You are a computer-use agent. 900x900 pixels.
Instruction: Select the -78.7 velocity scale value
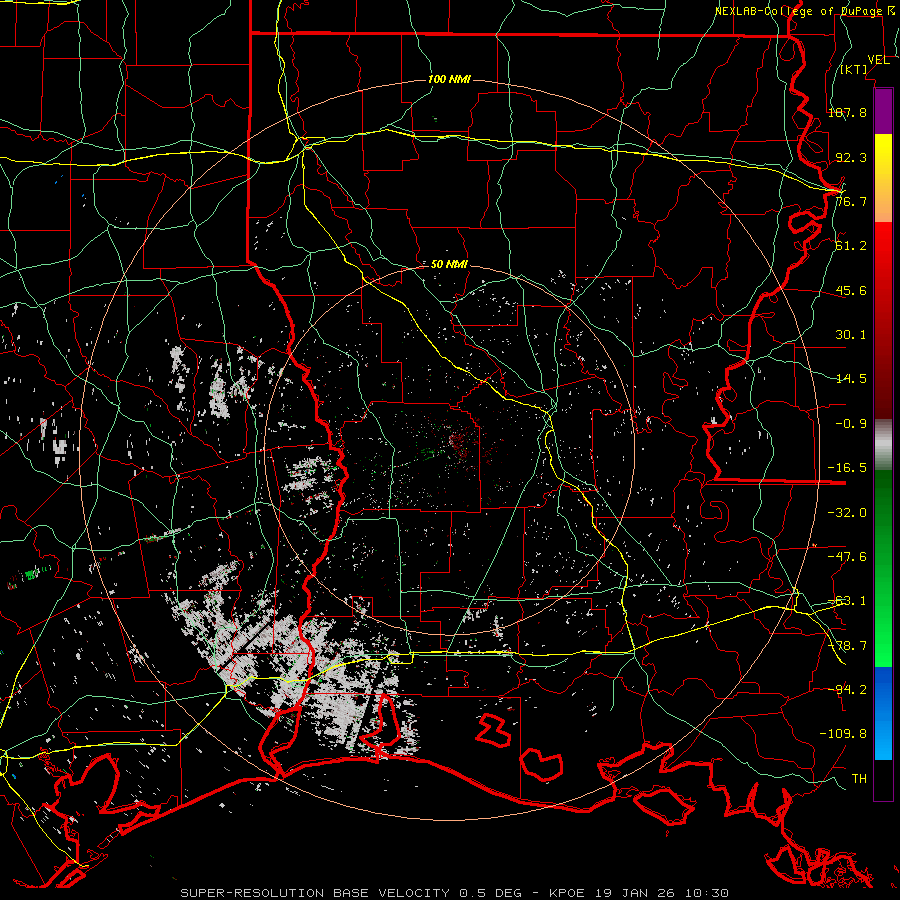(x=847, y=646)
